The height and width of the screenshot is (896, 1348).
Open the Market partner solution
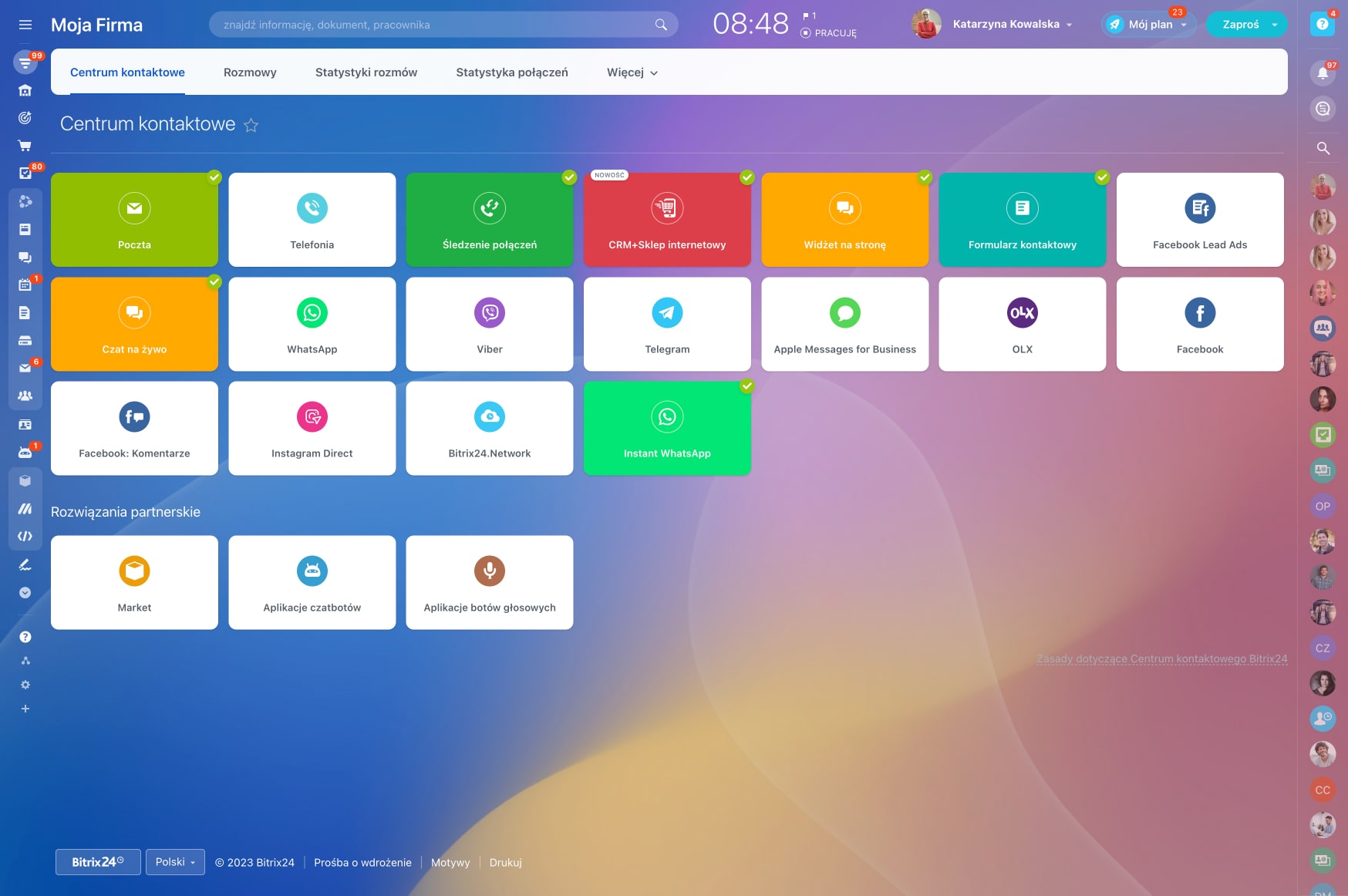coord(134,582)
